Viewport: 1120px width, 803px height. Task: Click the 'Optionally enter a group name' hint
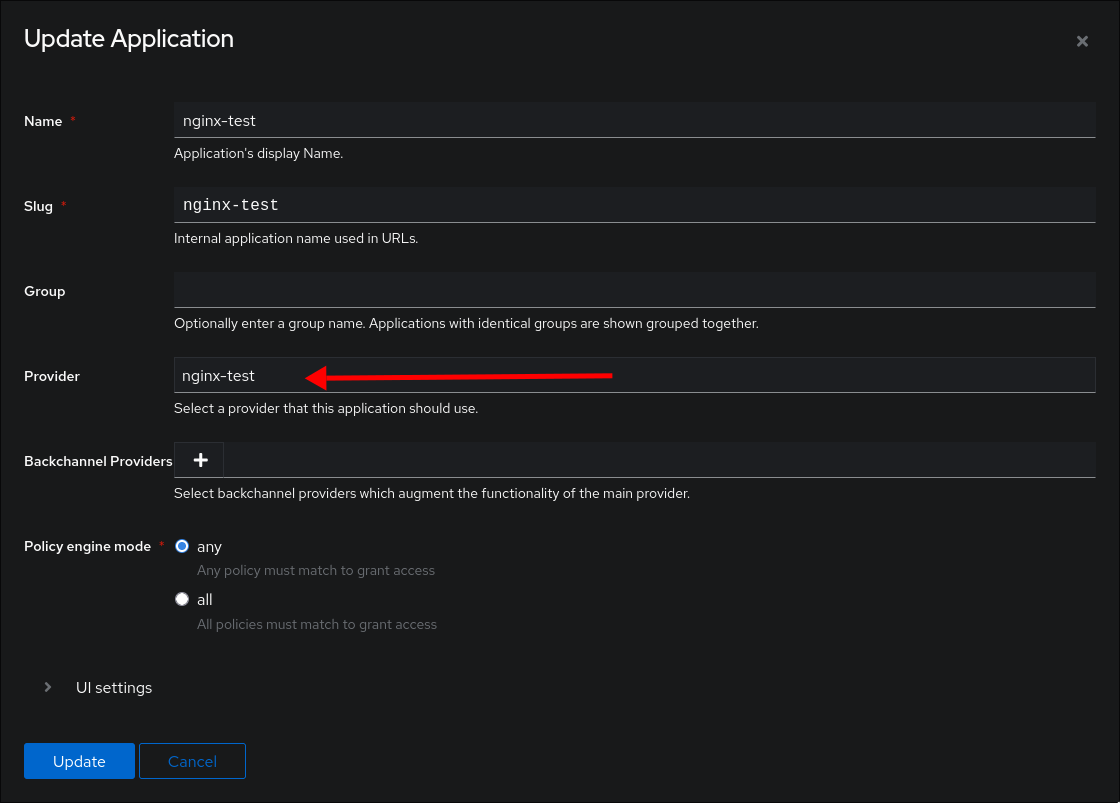pyautogui.click(x=466, y=324)
